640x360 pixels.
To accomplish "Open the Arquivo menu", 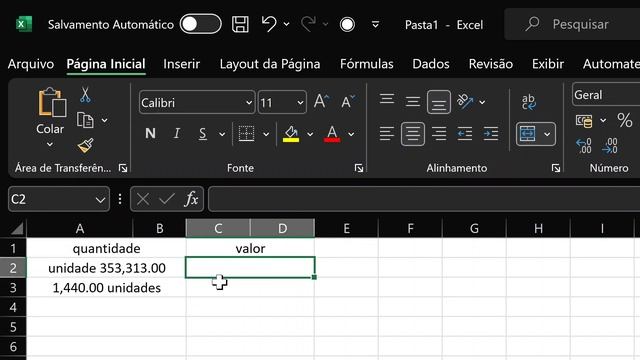I will pos(31,64).
